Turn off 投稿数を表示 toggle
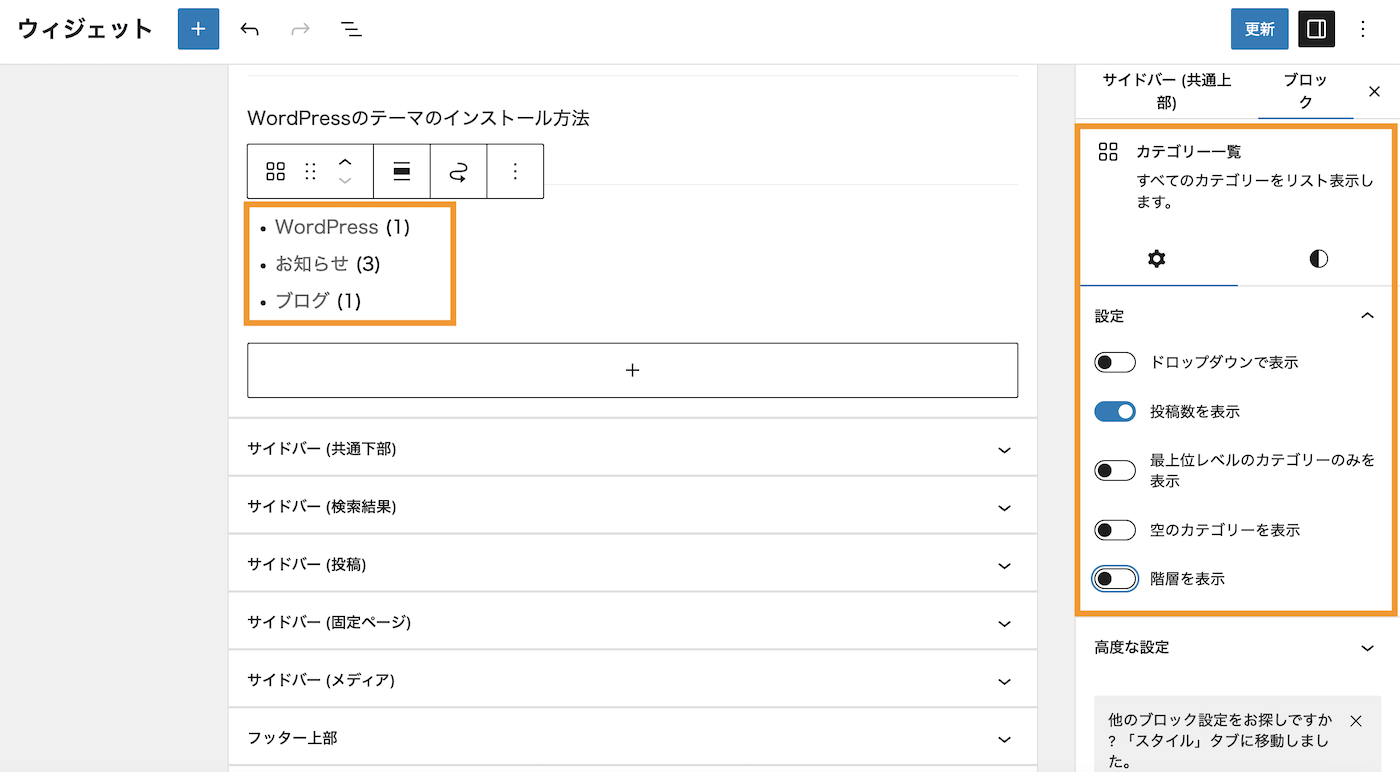This screenshot has height=772, width=1400. coord(1115,411)
